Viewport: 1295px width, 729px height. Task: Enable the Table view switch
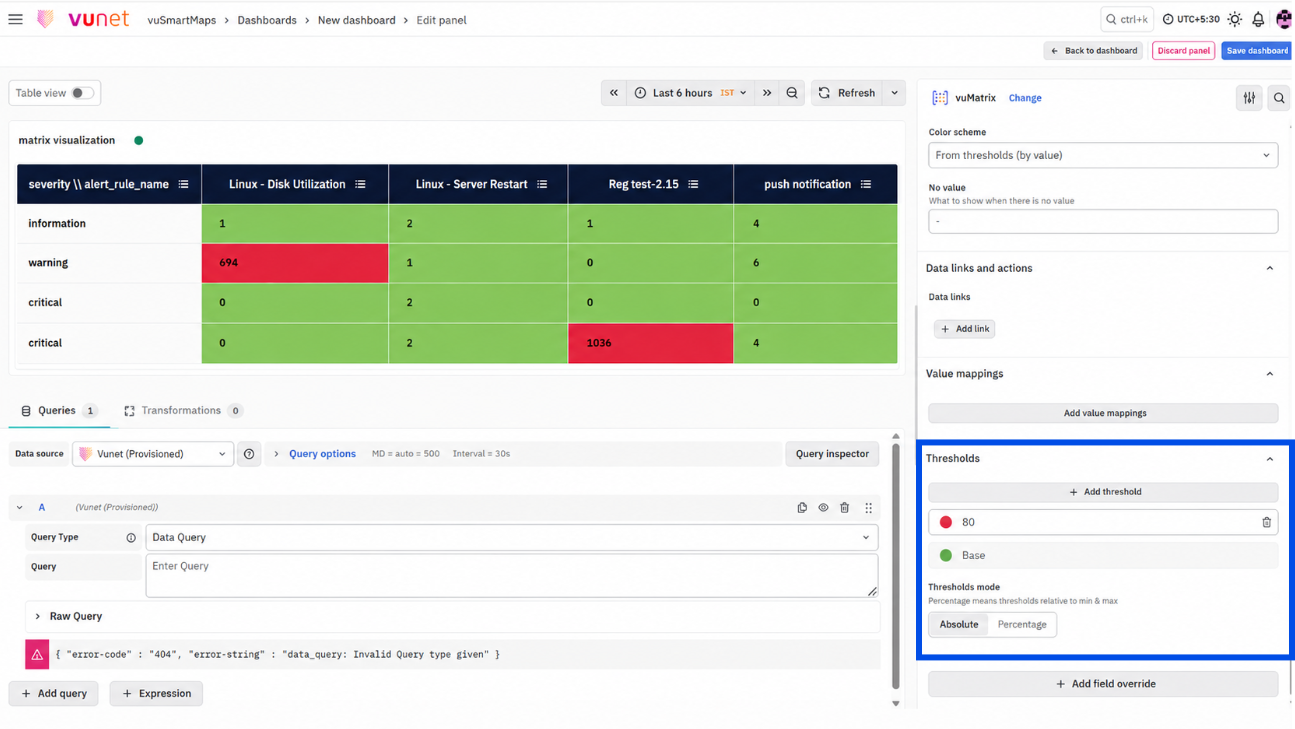click(82, 93)
